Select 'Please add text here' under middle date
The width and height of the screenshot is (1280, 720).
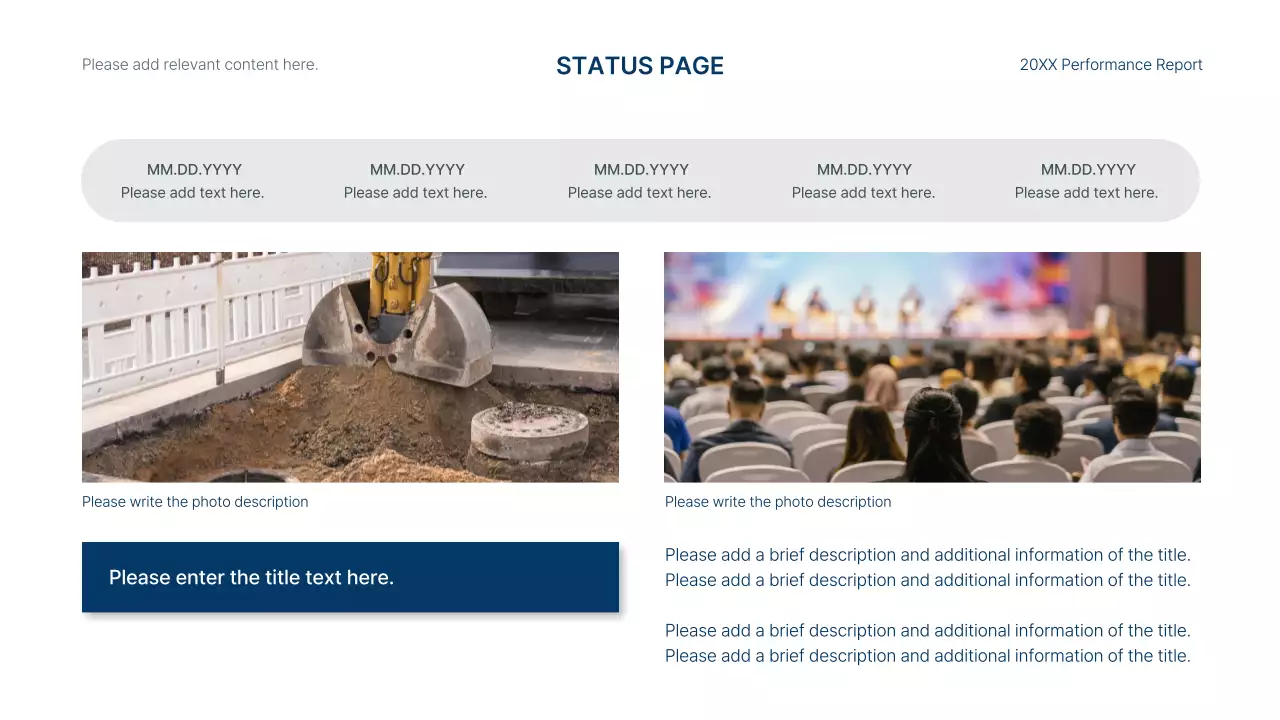(x=639, y=193)
